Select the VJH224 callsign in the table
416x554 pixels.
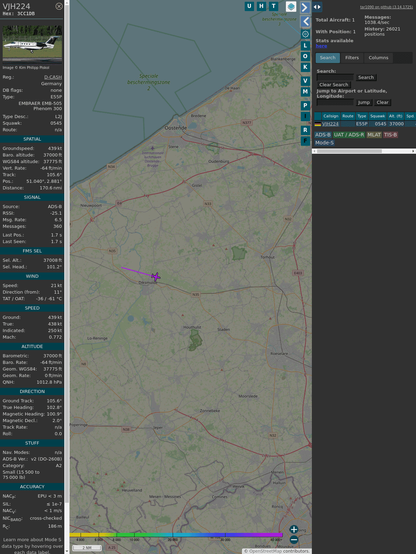(x=330, y=124)
